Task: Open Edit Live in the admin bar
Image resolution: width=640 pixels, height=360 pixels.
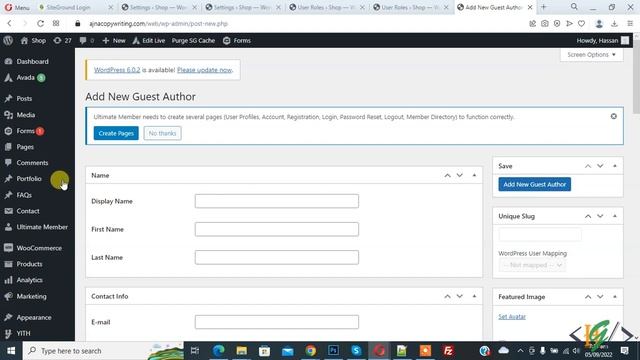Action: point(149,40)
